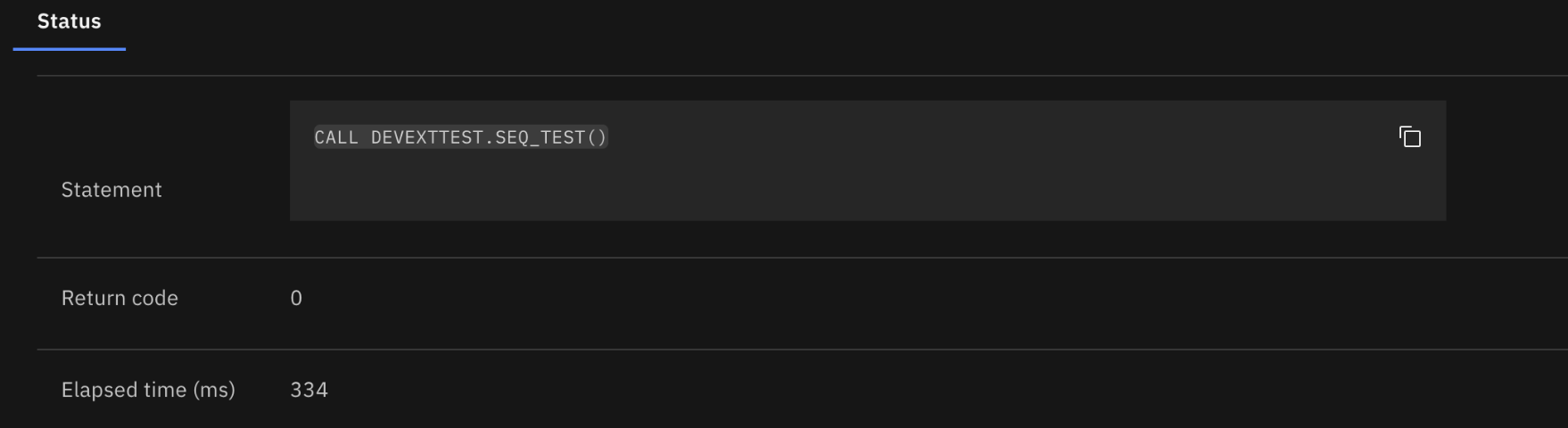The image size is (1568, 428).
Task: Click the blue underline beneath Status tab
Action: [69, 49]
